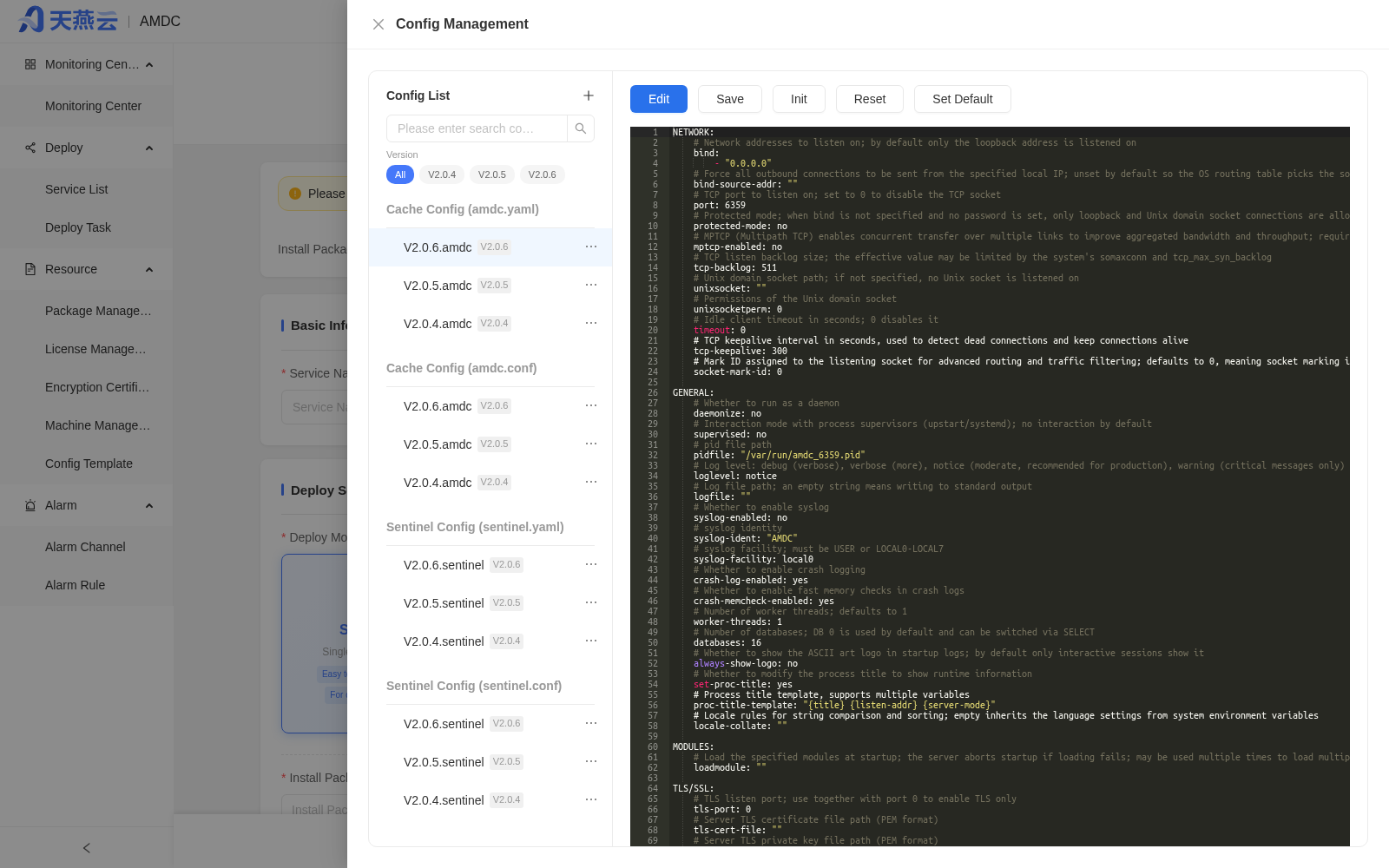1389x868 pixels.
Task: Close the Config Management drawer
Action: tap(379, 24)
